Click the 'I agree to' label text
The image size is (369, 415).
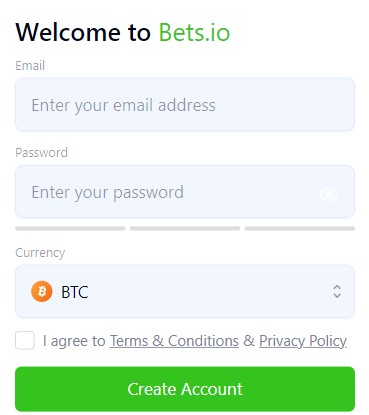[74, 341]
